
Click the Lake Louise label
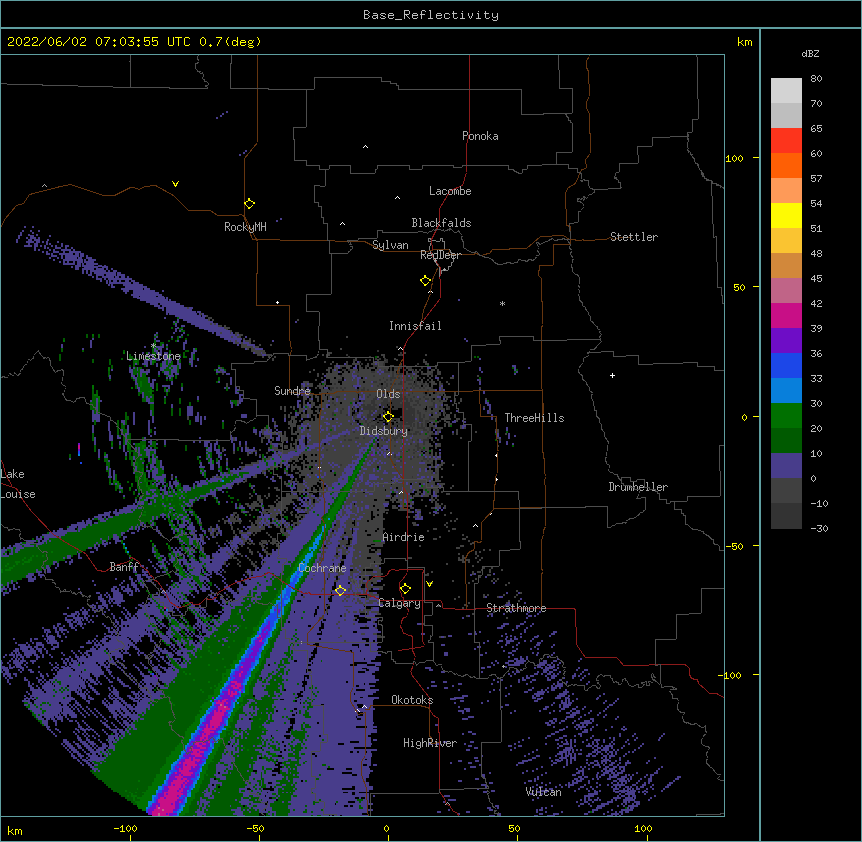coord(18,484)
